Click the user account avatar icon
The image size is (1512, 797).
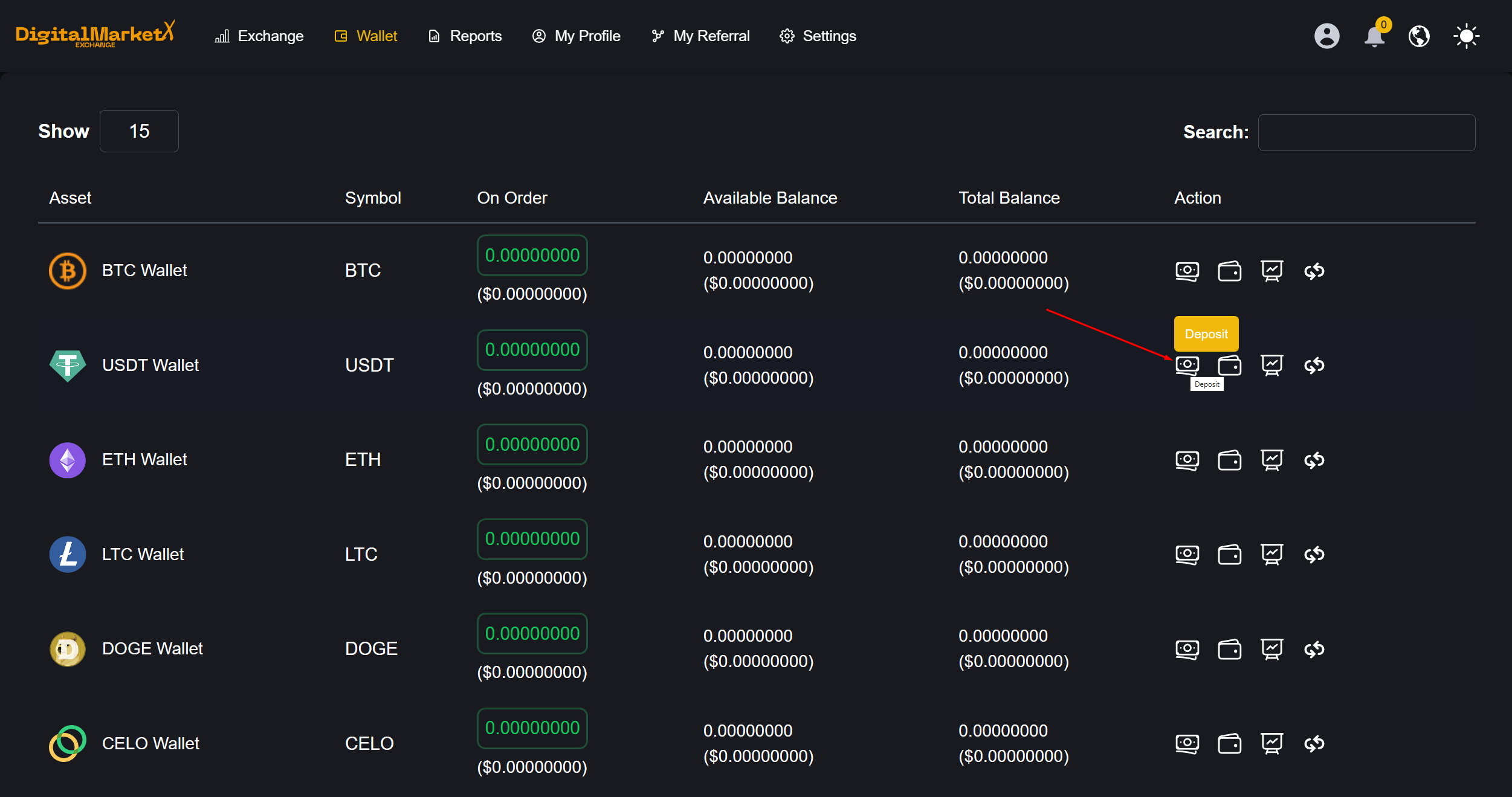click(x=1326, y=36)
